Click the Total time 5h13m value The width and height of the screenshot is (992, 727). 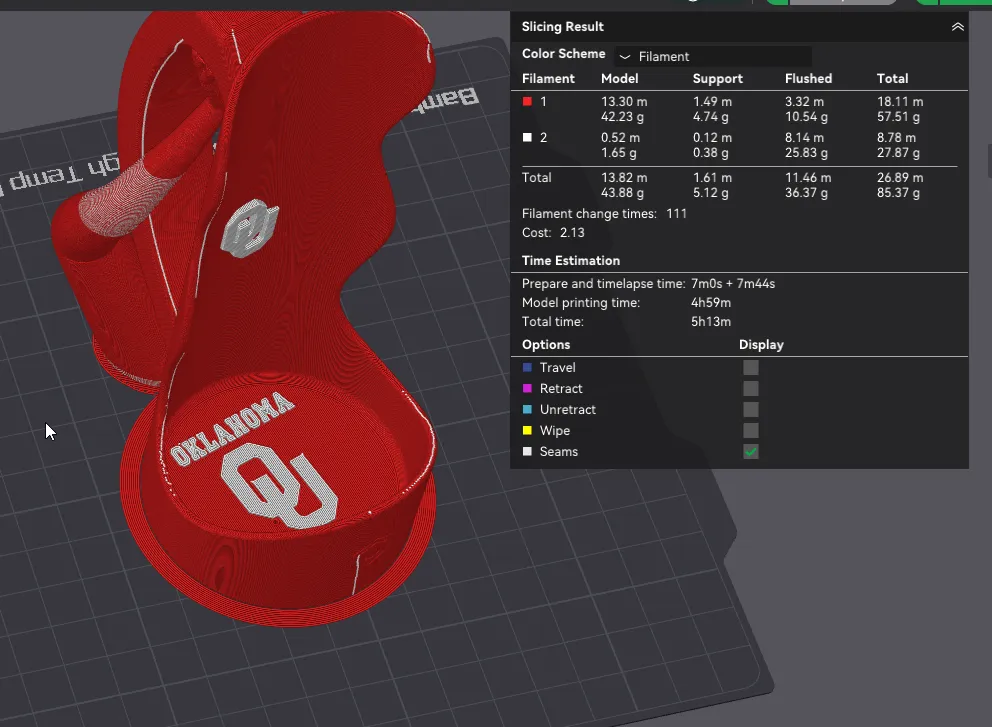[x=710, y=321]
